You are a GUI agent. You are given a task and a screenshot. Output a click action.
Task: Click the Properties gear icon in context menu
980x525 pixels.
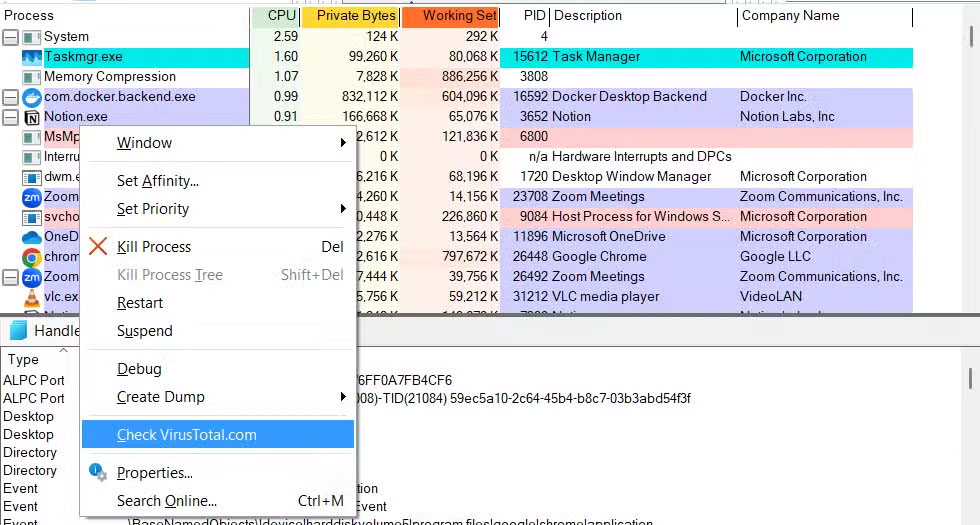[98, 473]
